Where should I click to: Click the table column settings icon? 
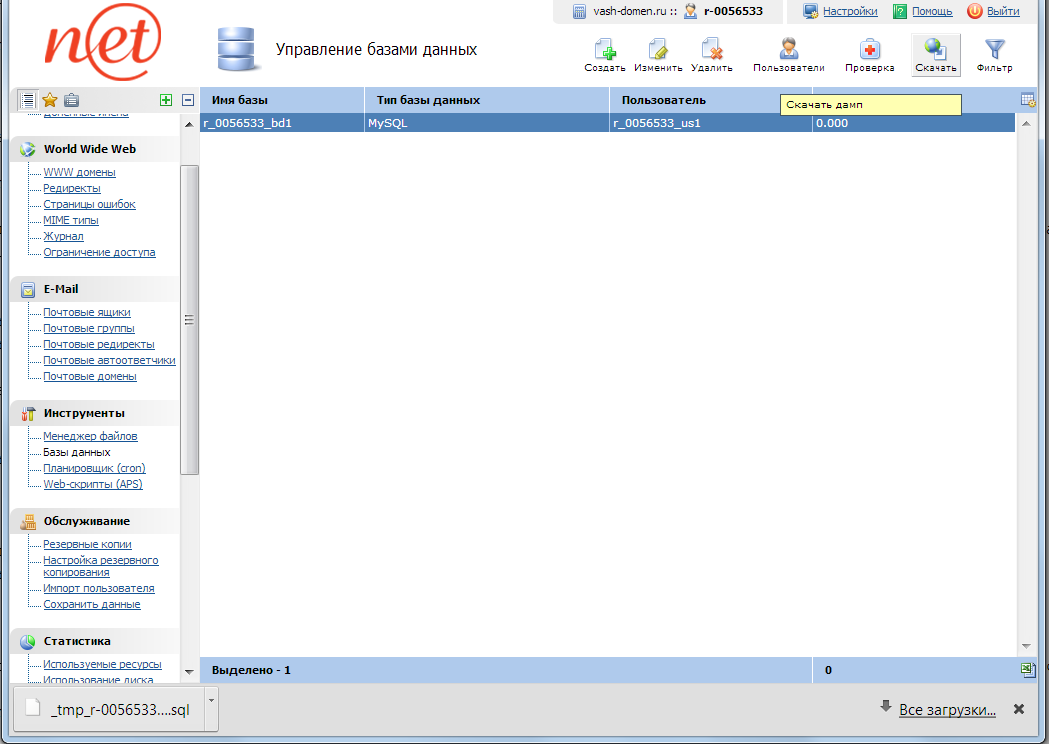tap(1027, 100)
